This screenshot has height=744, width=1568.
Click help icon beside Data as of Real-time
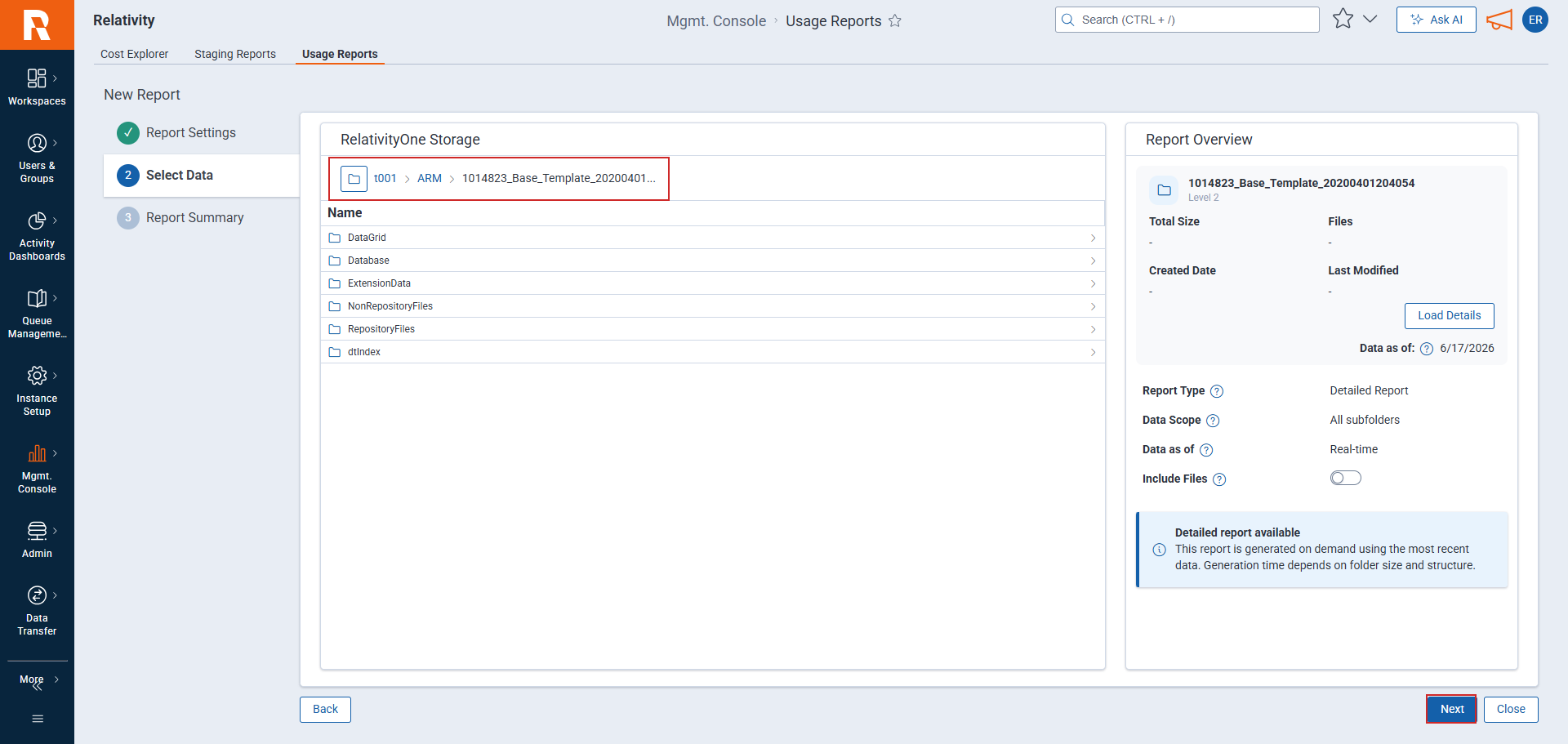[x=1206, y=450]
